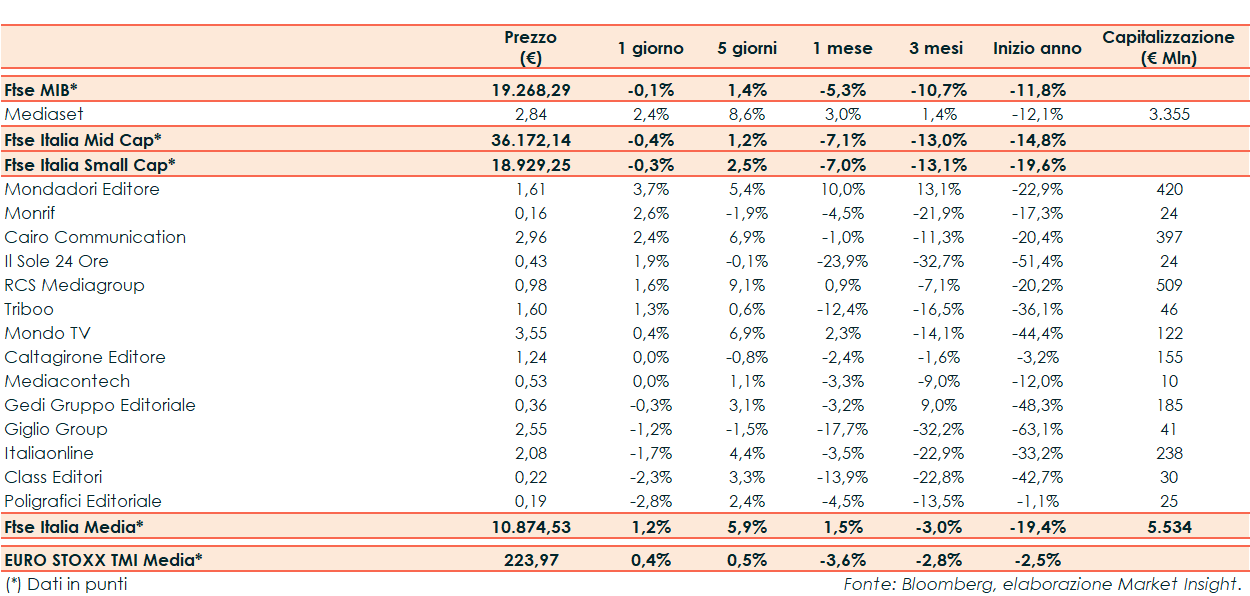This screenshot has height=596, width=1250.
Task: Click the RCS Mediagroup company name
Action: 74,285
